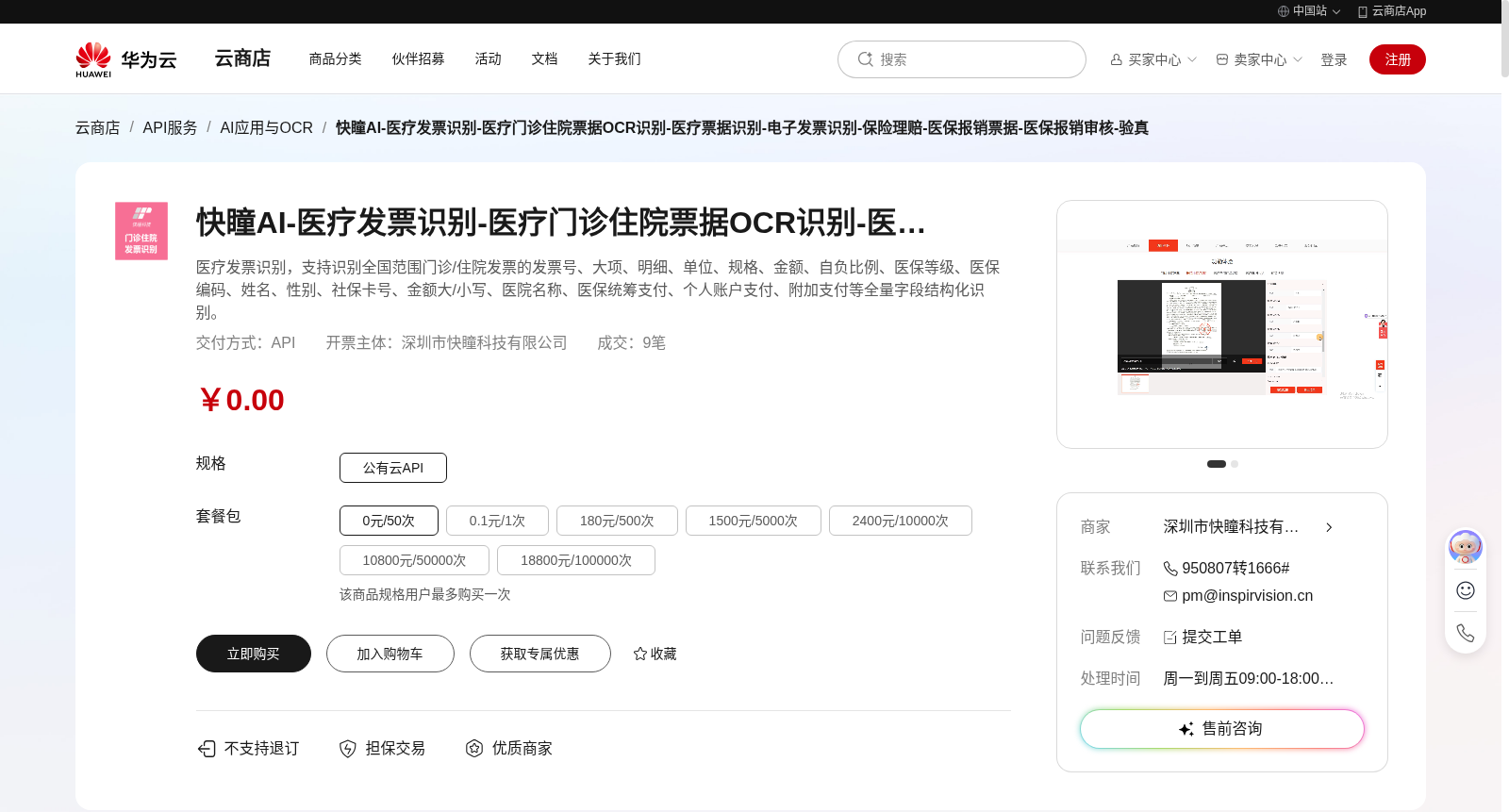The width and height of the screenshot is (1509, 812).
Task: Select the second carousel indicator dot
Action: click(x=1235, y=464)
